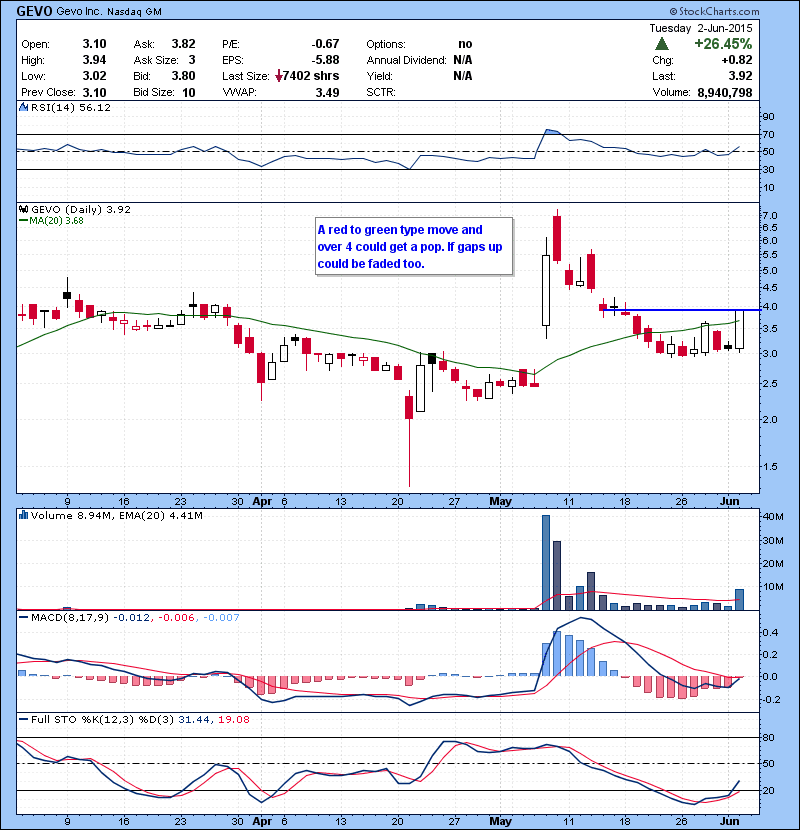
Task: Click the Volume value 8,940,798
Action: point(725,93)
